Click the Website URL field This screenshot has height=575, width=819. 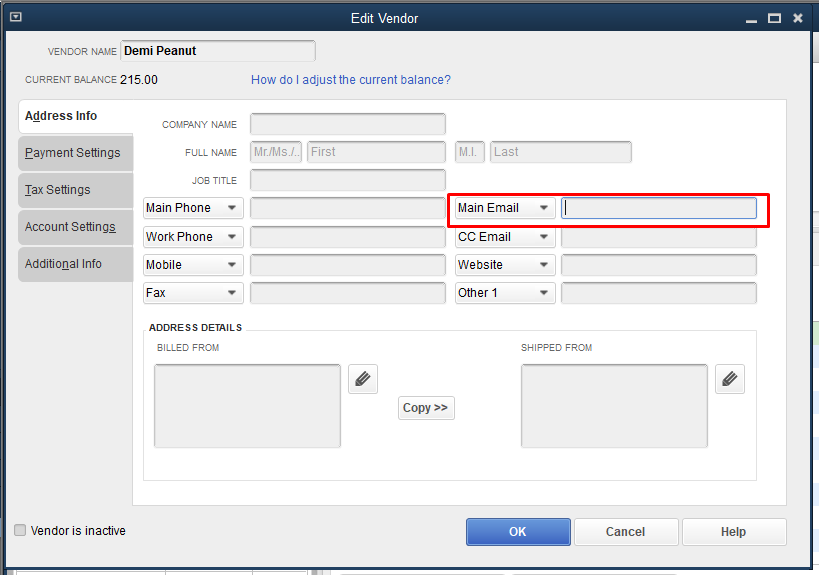coord(659,265)
